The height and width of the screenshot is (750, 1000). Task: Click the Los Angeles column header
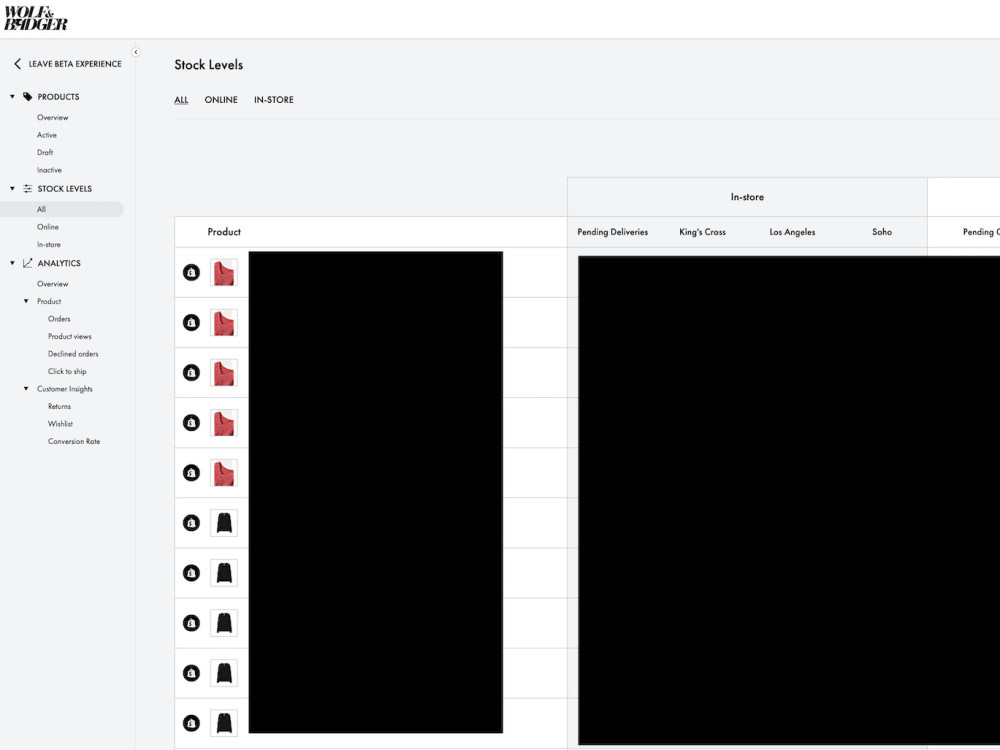tap(792, 232)
